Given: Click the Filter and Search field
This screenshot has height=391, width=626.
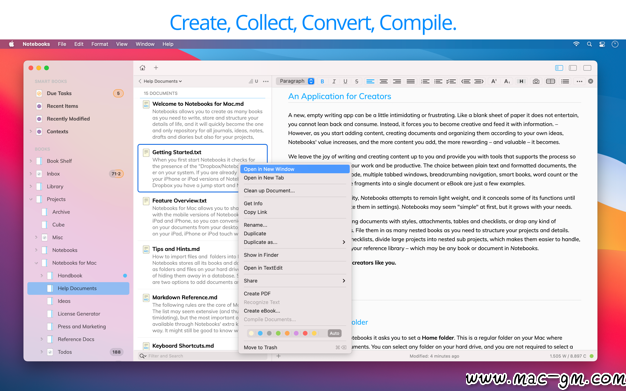Looking at the screenshot, I should (202, 356).
